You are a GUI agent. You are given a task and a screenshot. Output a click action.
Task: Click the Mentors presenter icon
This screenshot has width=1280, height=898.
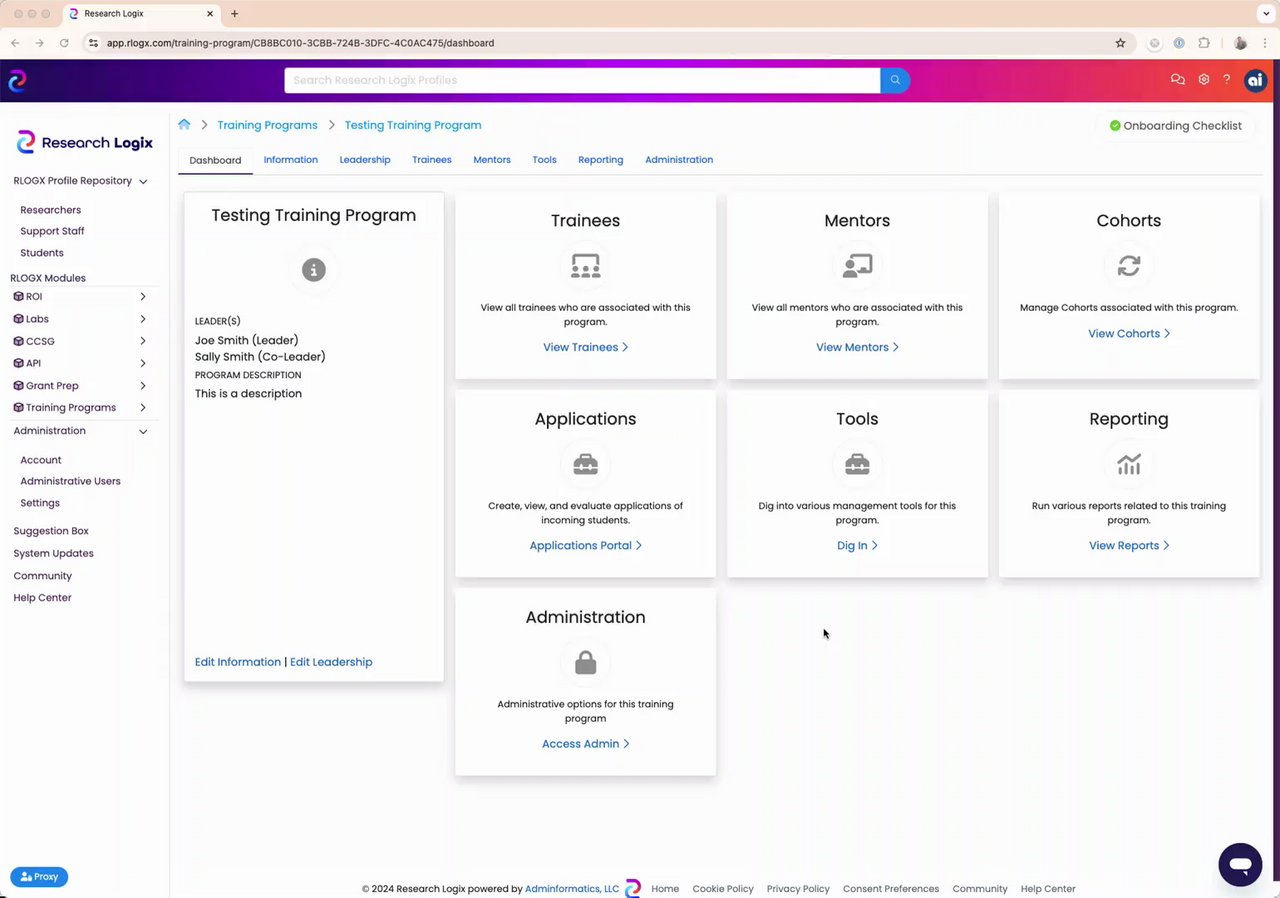tap(857, 266)
